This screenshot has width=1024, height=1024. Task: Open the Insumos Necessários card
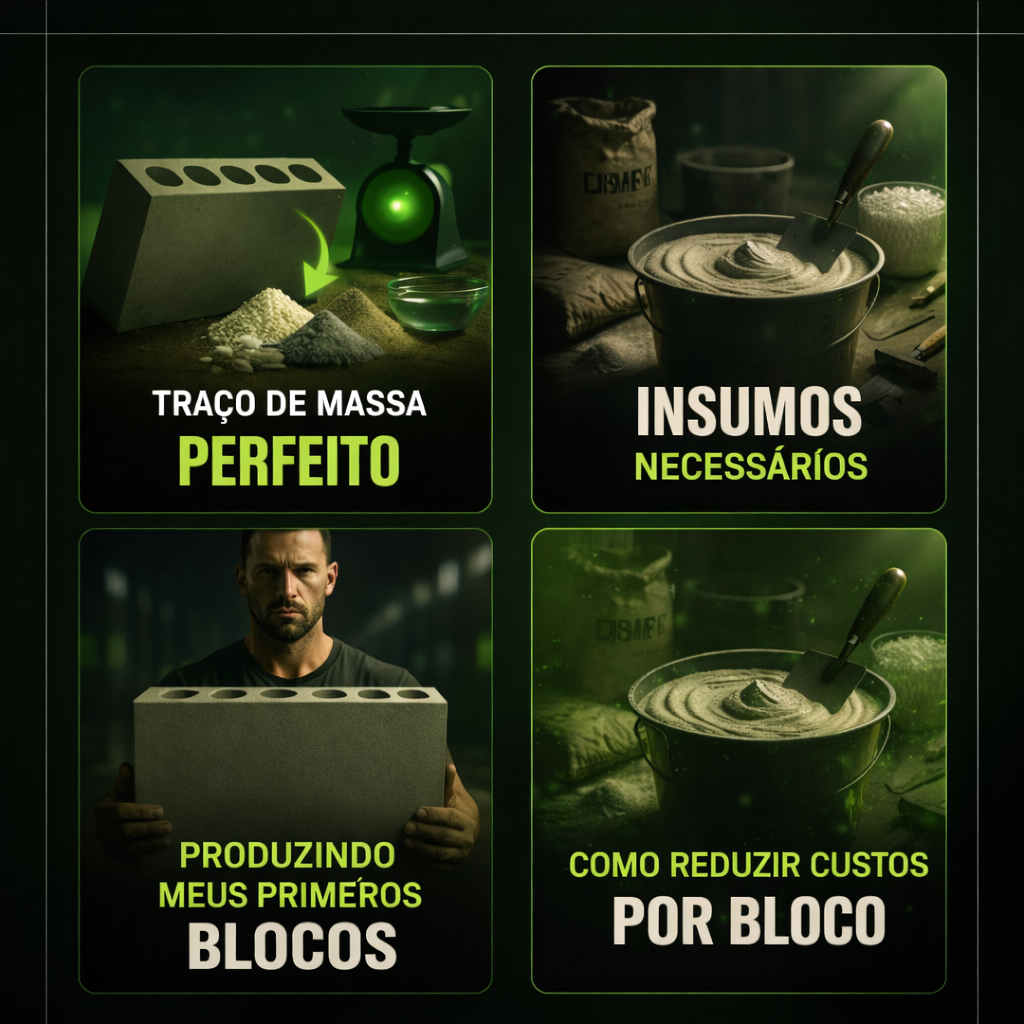pyautogui.click(x=739, y=289)
